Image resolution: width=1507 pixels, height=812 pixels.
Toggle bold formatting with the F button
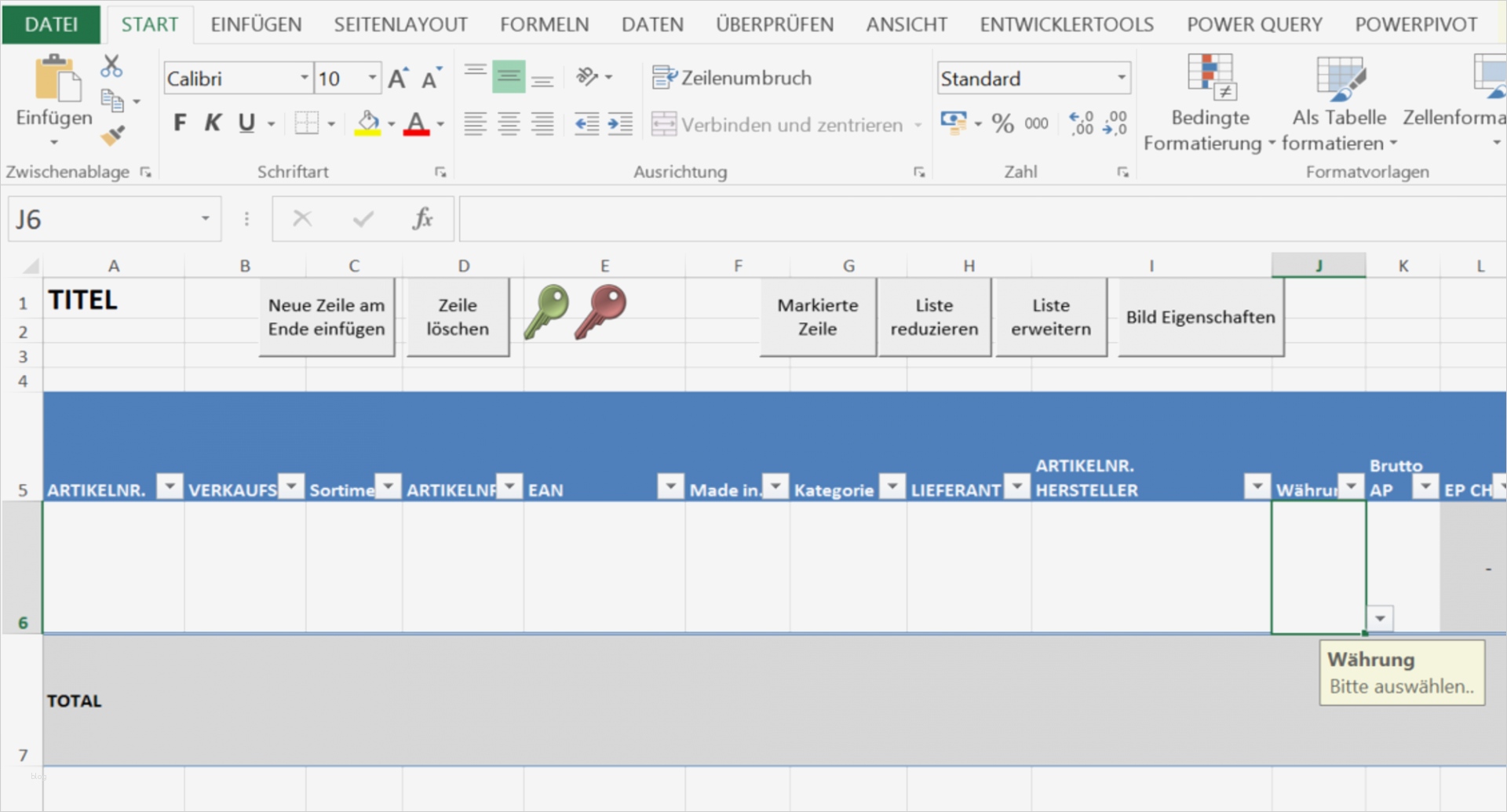179,122
